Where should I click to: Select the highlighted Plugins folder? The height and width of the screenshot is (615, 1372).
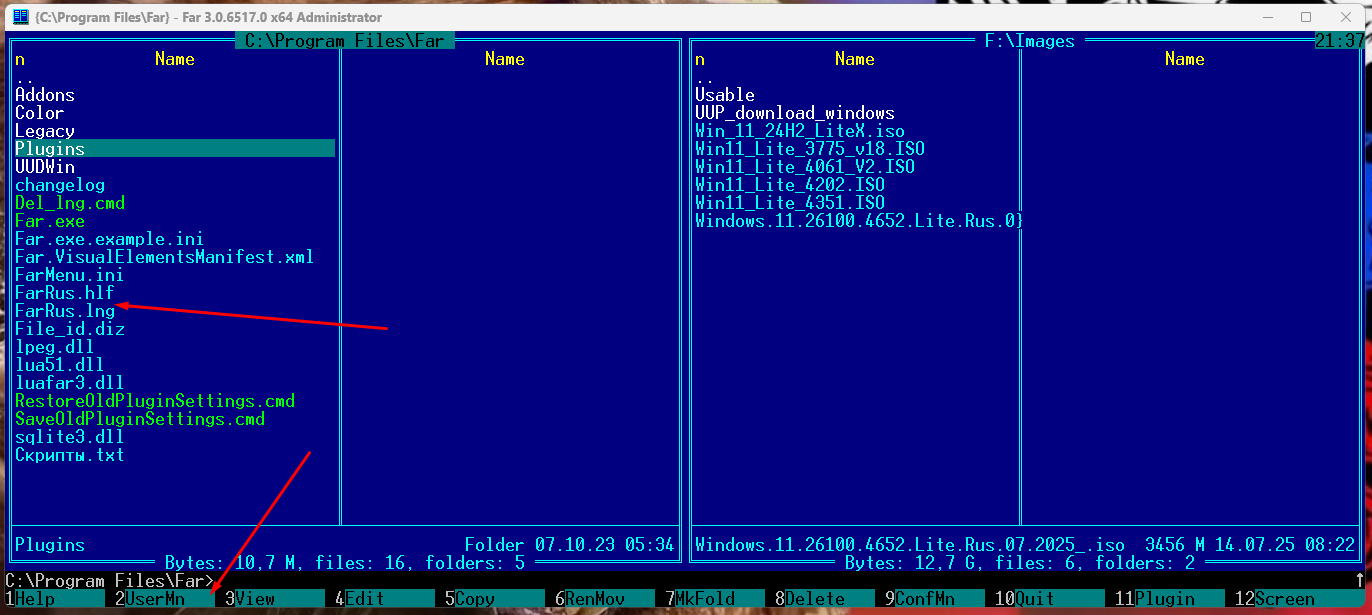(x=174, y=149)
